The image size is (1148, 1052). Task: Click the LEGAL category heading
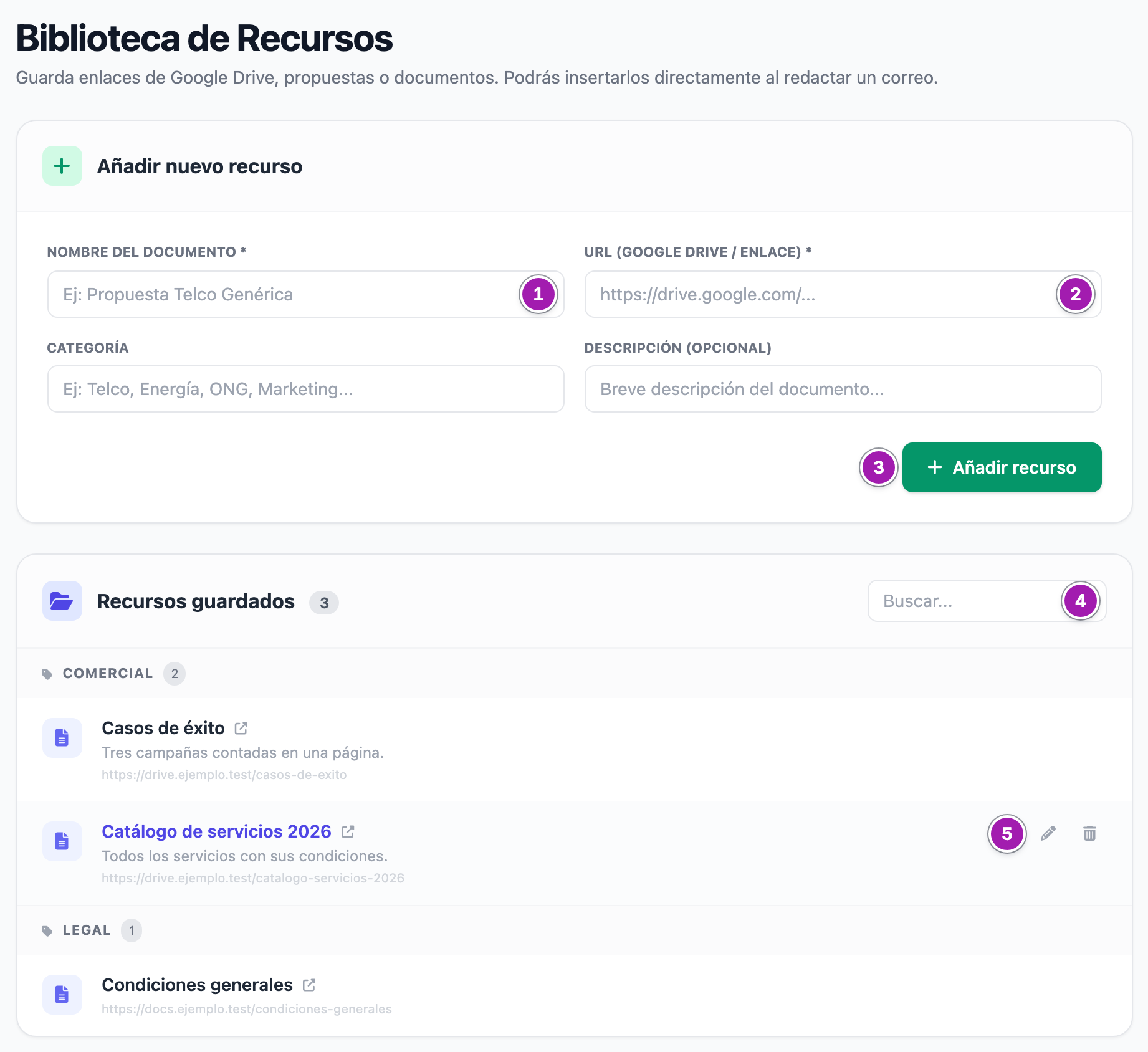(87, 930)
